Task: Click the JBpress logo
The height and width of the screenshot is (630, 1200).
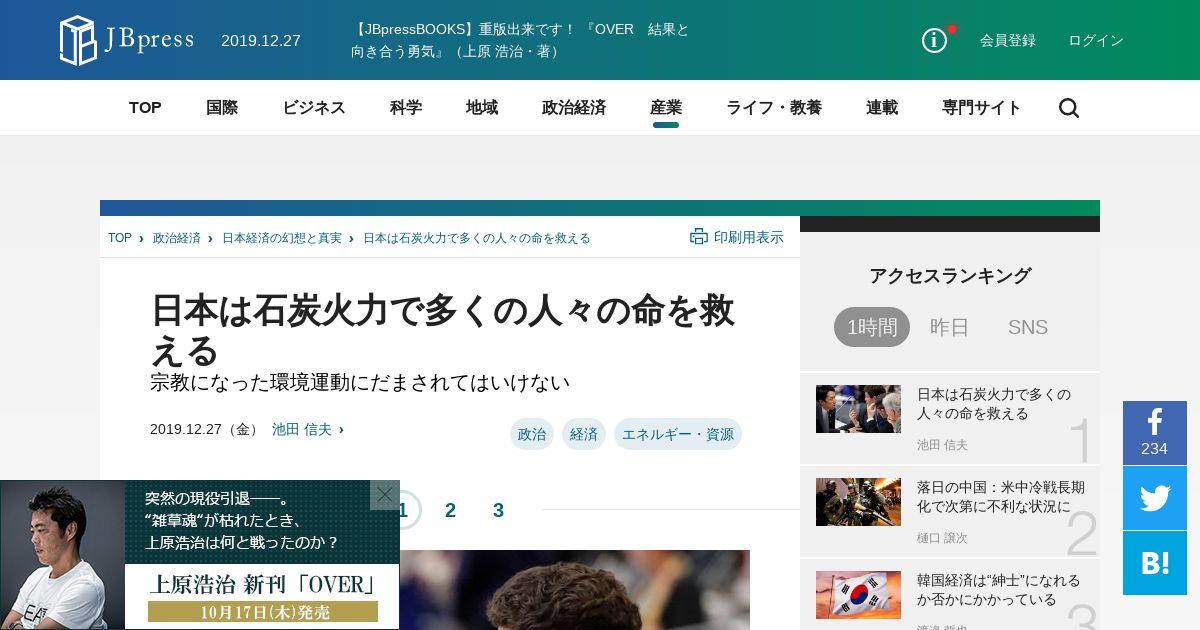Action: tap(126, 40)
